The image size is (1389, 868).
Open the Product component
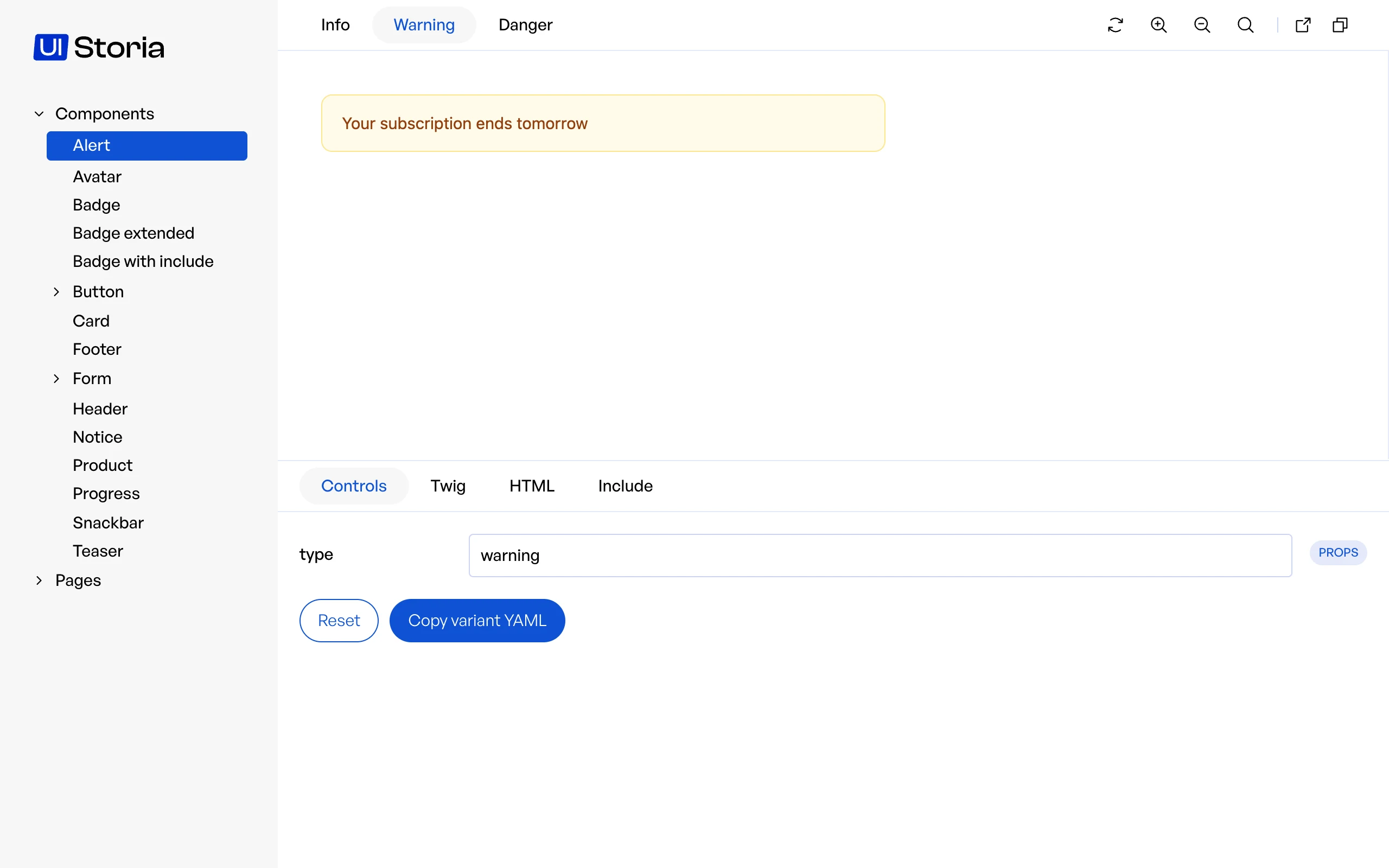point(102,465)
